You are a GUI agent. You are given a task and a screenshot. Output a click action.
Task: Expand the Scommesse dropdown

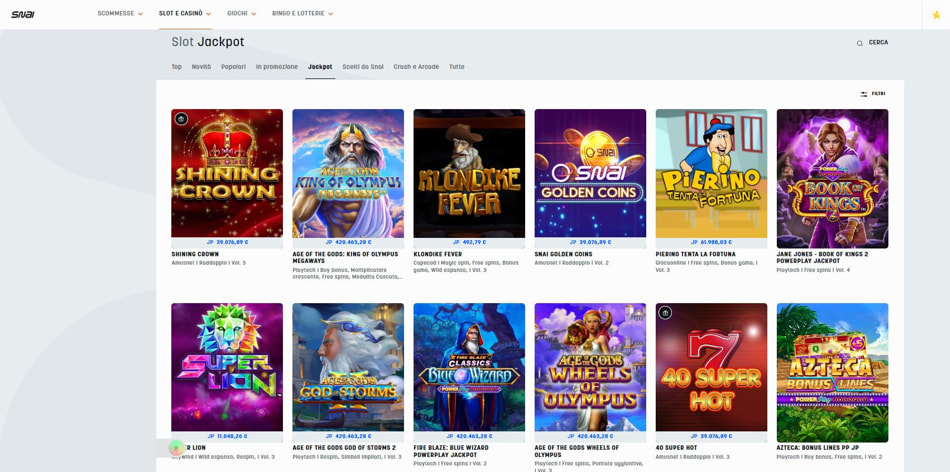click(x=120, y=13)
